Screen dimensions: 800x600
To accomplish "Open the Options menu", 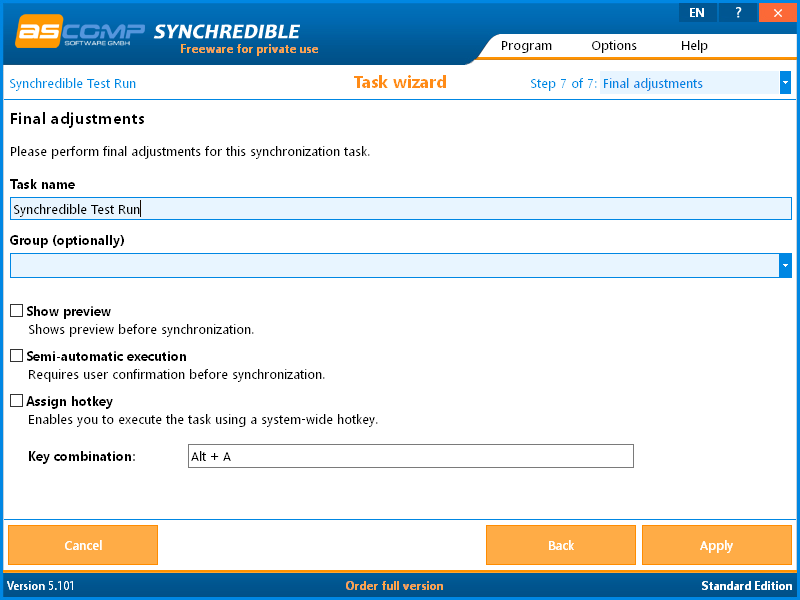I will pyautogui.click(x=614, y=45).
